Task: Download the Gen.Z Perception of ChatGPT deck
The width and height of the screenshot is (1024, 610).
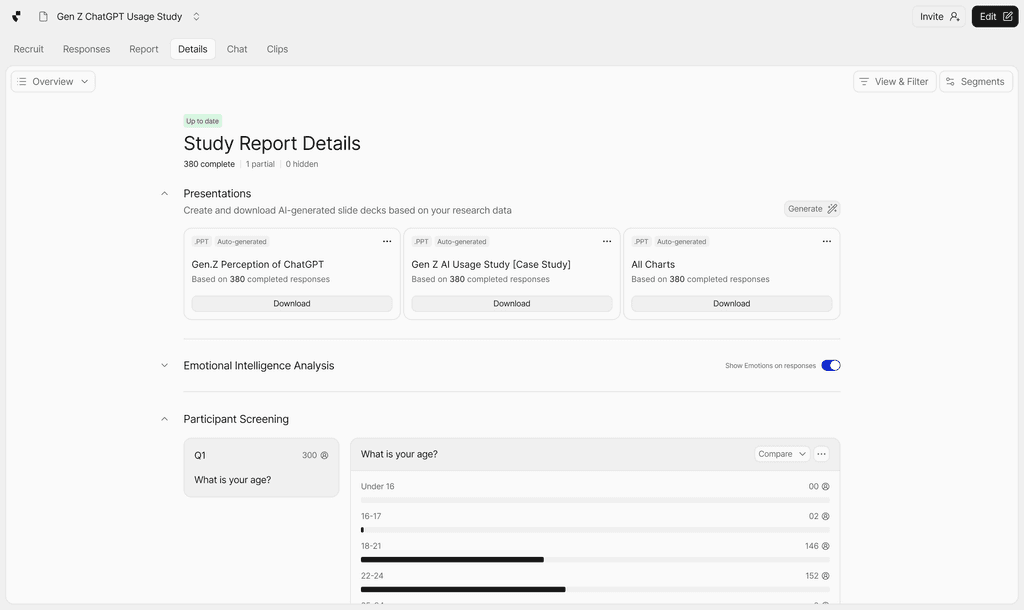Action: (292, 304)
